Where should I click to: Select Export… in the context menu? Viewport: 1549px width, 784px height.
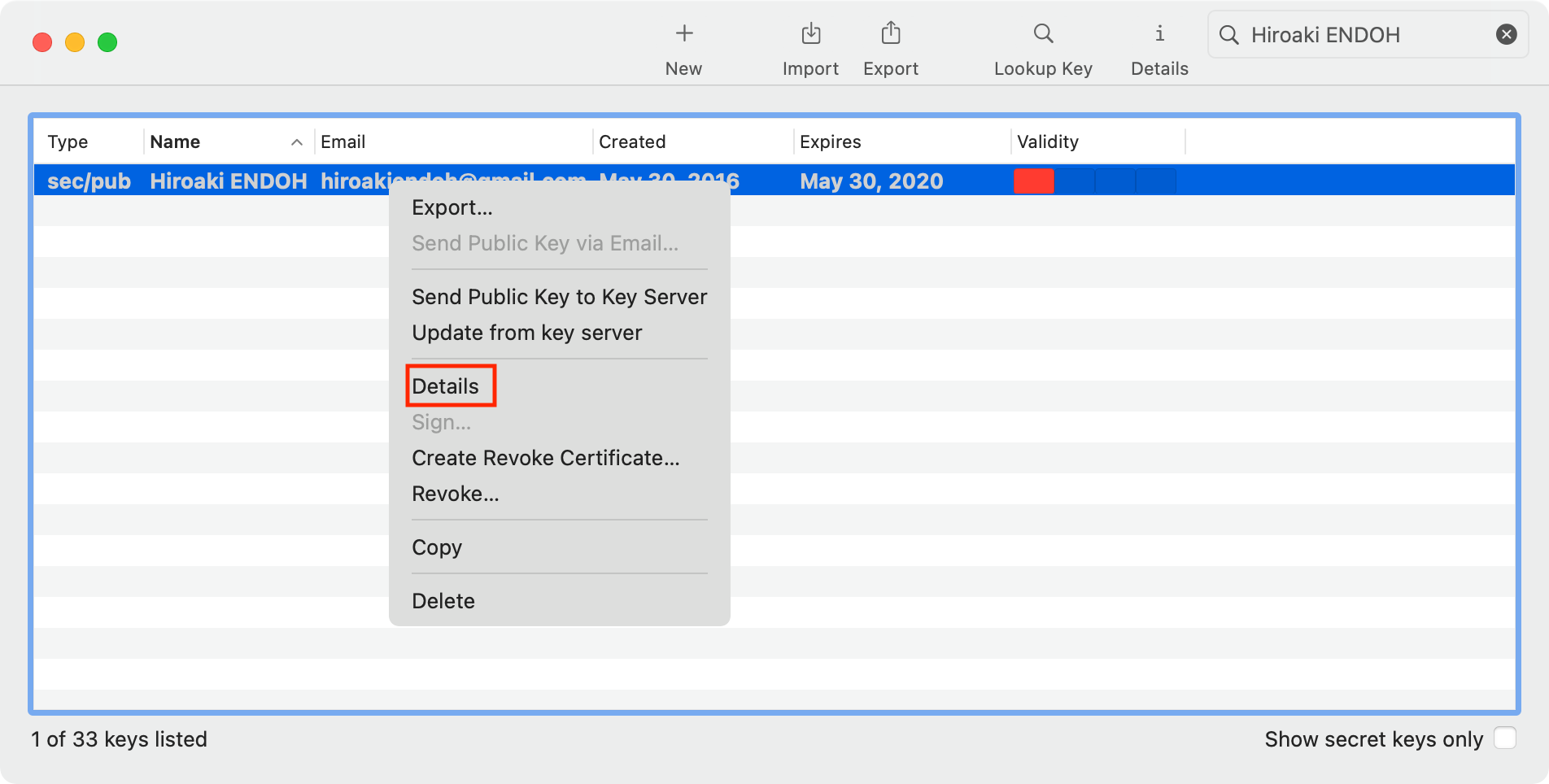(x=452, y=207)
